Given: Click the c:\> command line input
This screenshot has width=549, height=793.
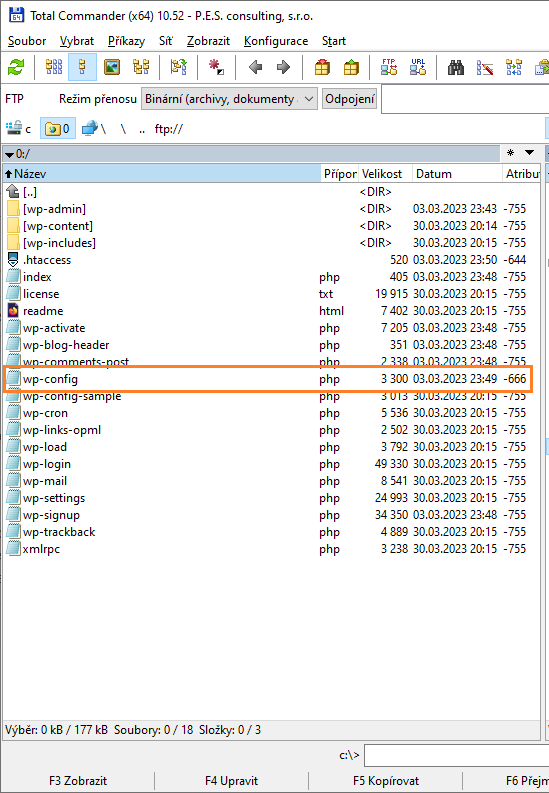Looking at the screenshot, I should click(x=456, y=756).
